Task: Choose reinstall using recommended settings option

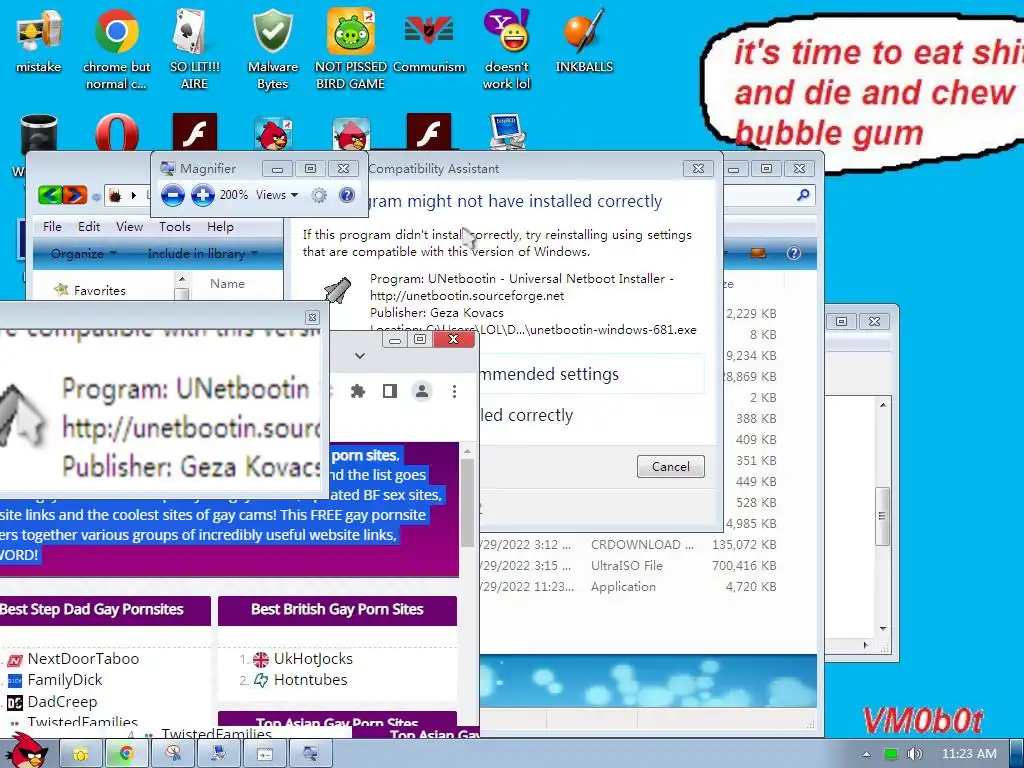Action: pyautogui.click(x=592, y=374)
